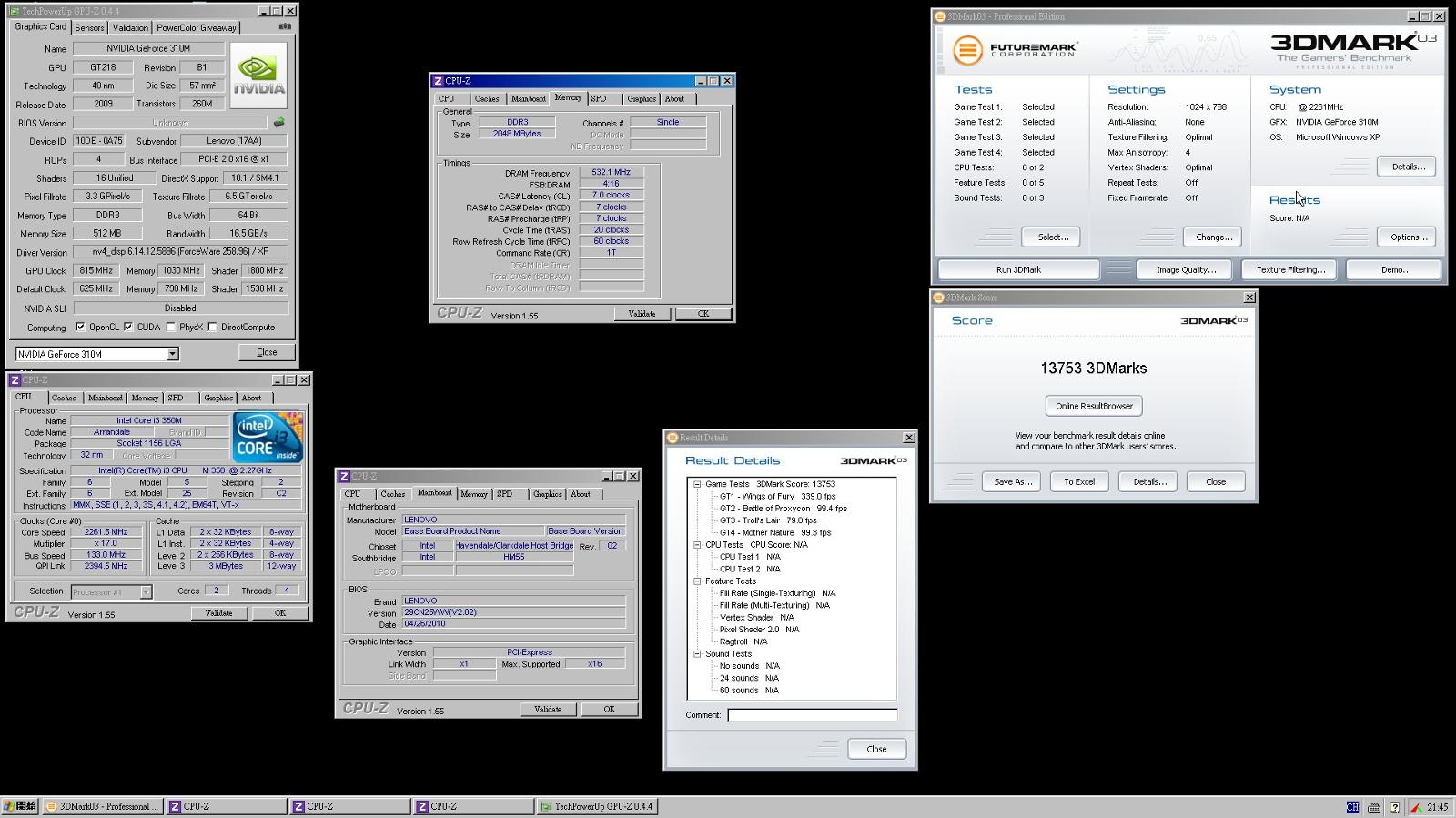Image resolution: width=1456 pixels, height=818 pixels.
Task: Select Graphics tab in CPU-Z Mainboard window
Action: point(548,494)
